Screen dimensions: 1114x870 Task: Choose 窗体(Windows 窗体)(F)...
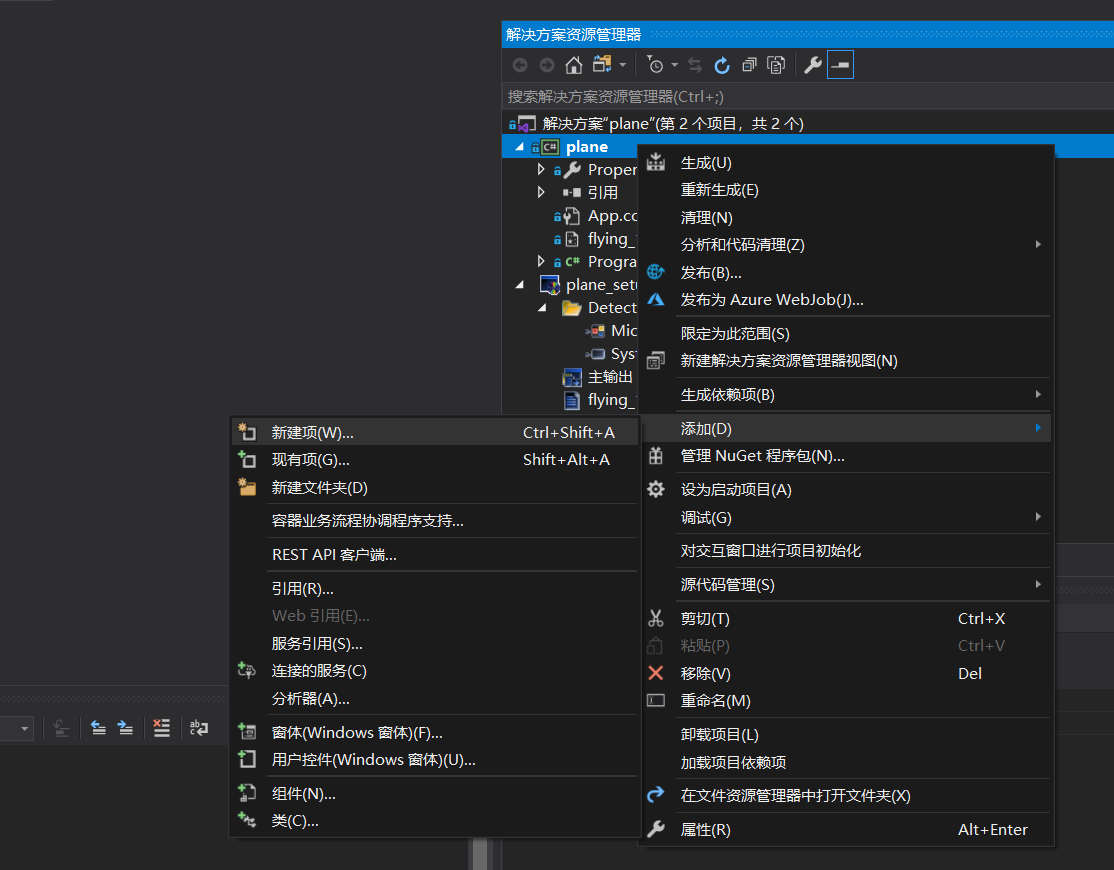pos(434,732)
